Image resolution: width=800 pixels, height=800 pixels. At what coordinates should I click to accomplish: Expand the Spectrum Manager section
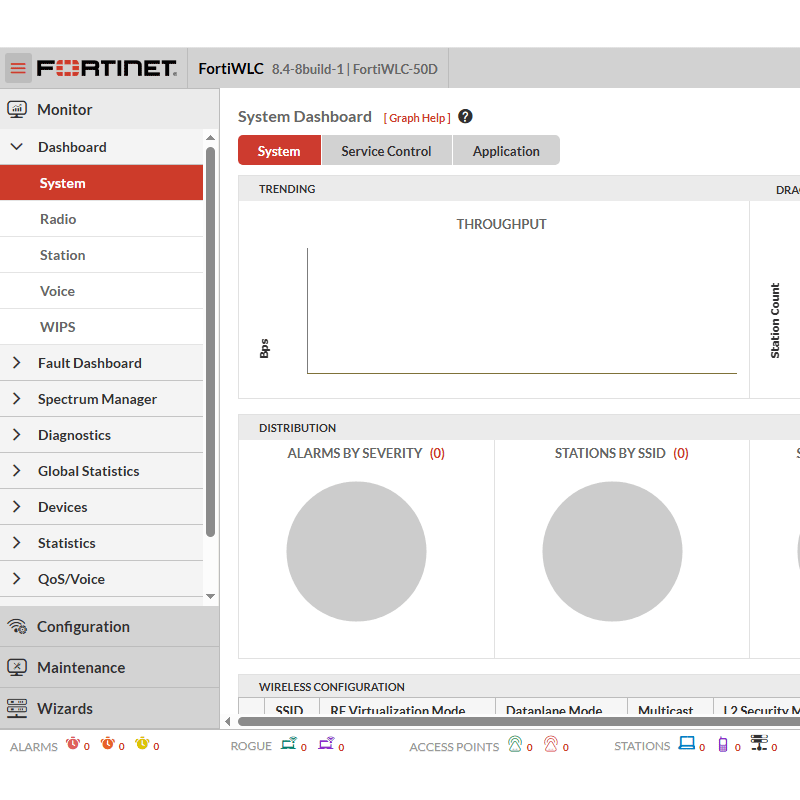(17, 399)
